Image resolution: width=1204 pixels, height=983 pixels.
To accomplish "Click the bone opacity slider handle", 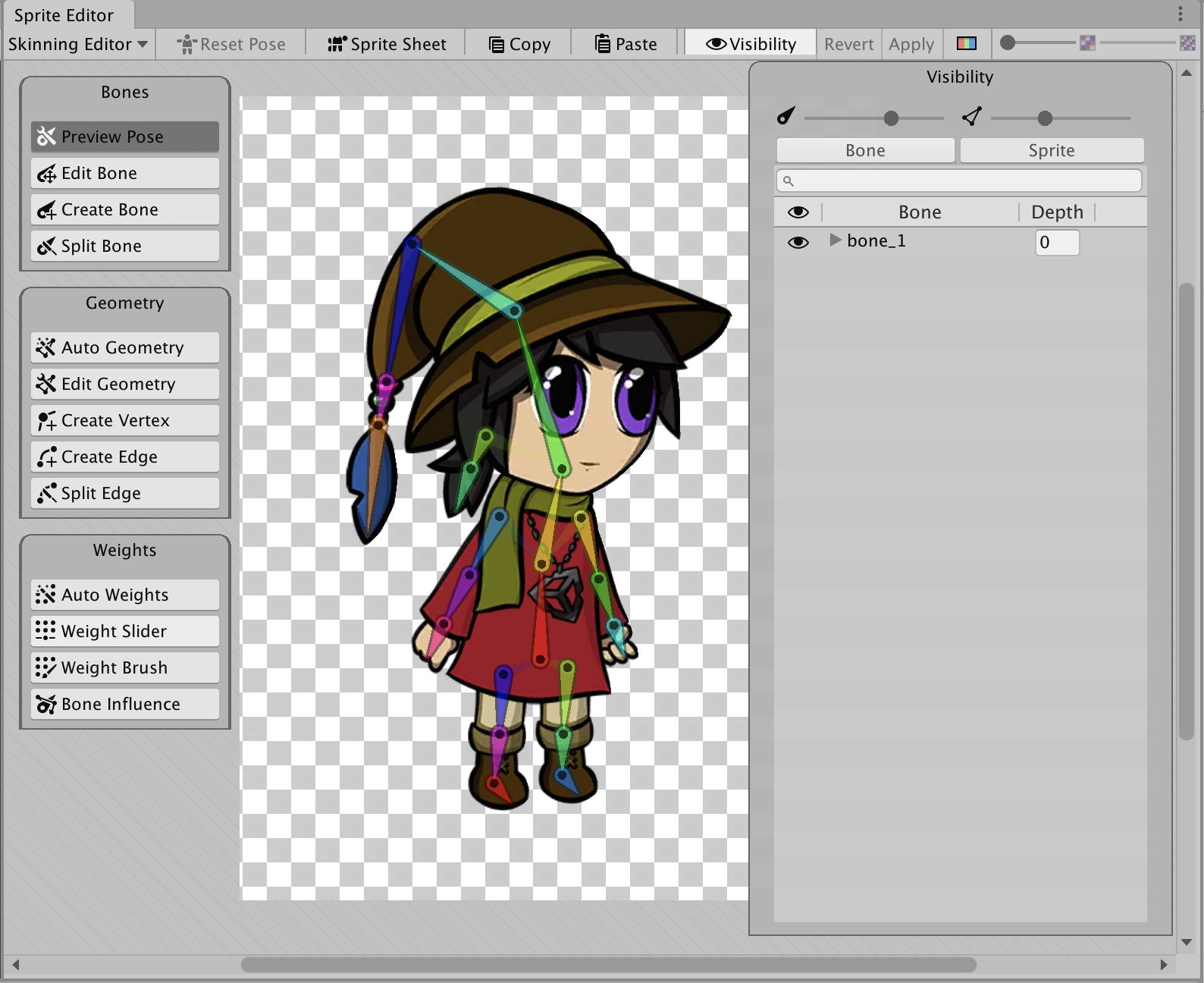I will (891, 118).
